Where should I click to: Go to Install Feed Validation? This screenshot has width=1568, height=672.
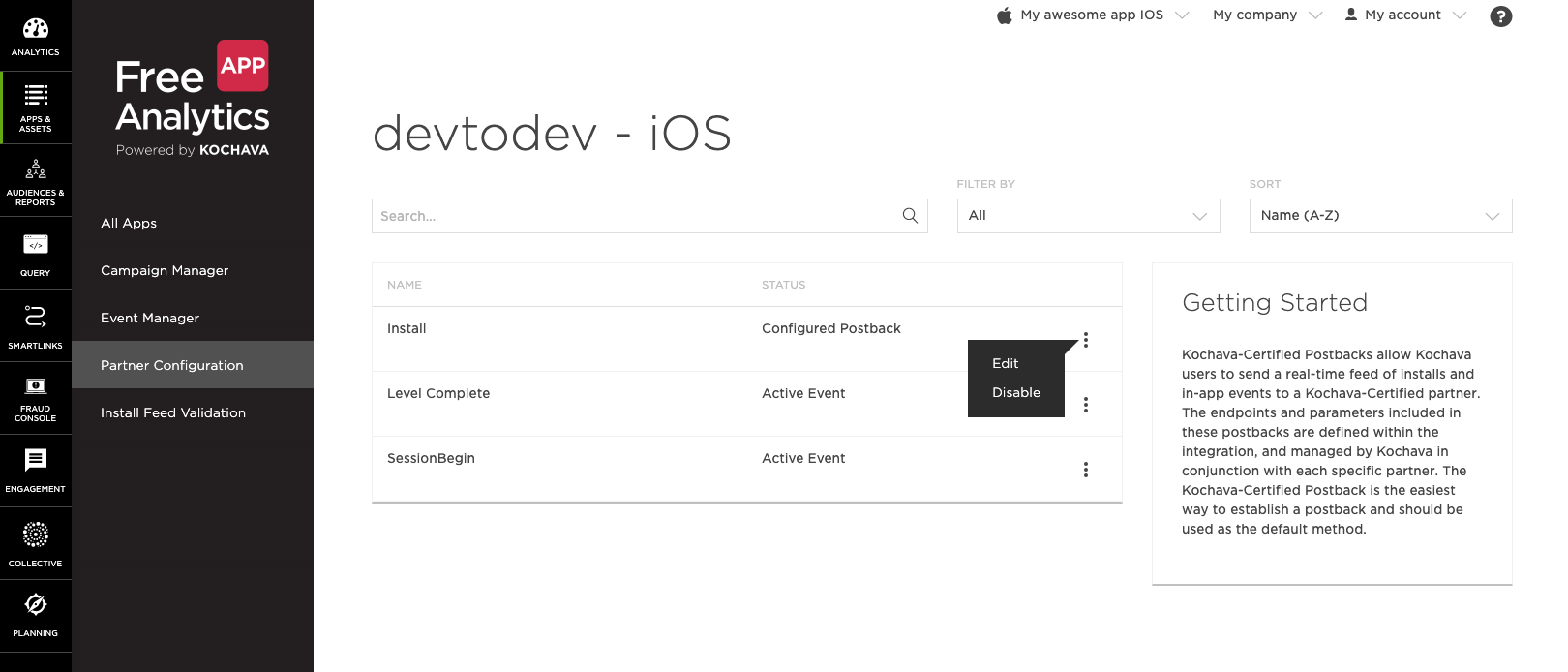point(173,412)
